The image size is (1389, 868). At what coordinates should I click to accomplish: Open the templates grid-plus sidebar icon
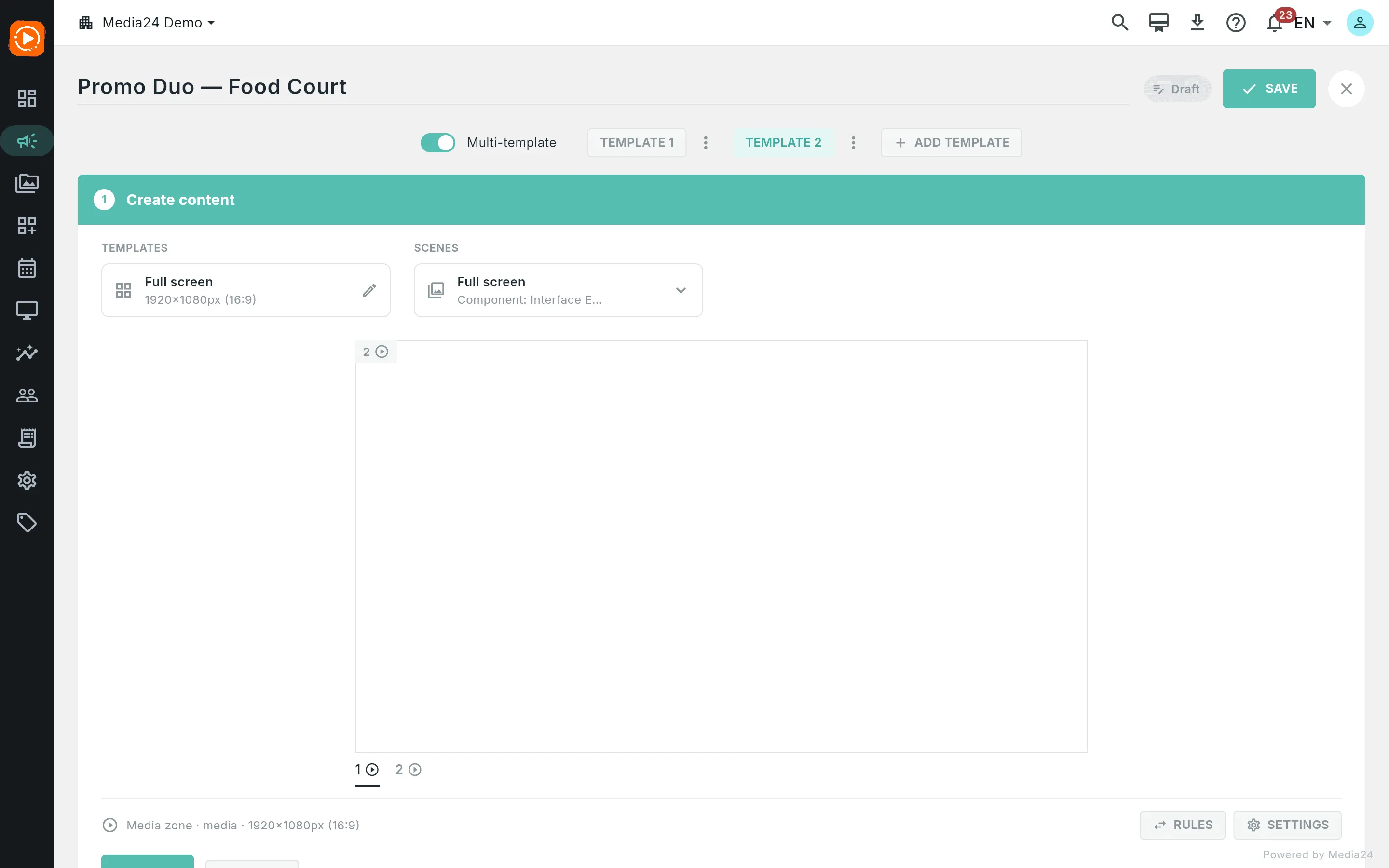[27, 226]
